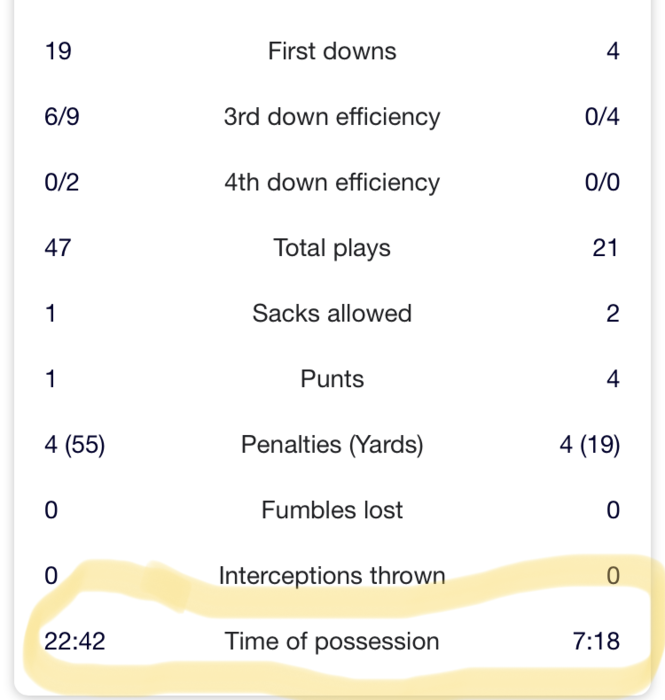
Task: Tap the Punts stat label
Action: (x=332, y=379)
